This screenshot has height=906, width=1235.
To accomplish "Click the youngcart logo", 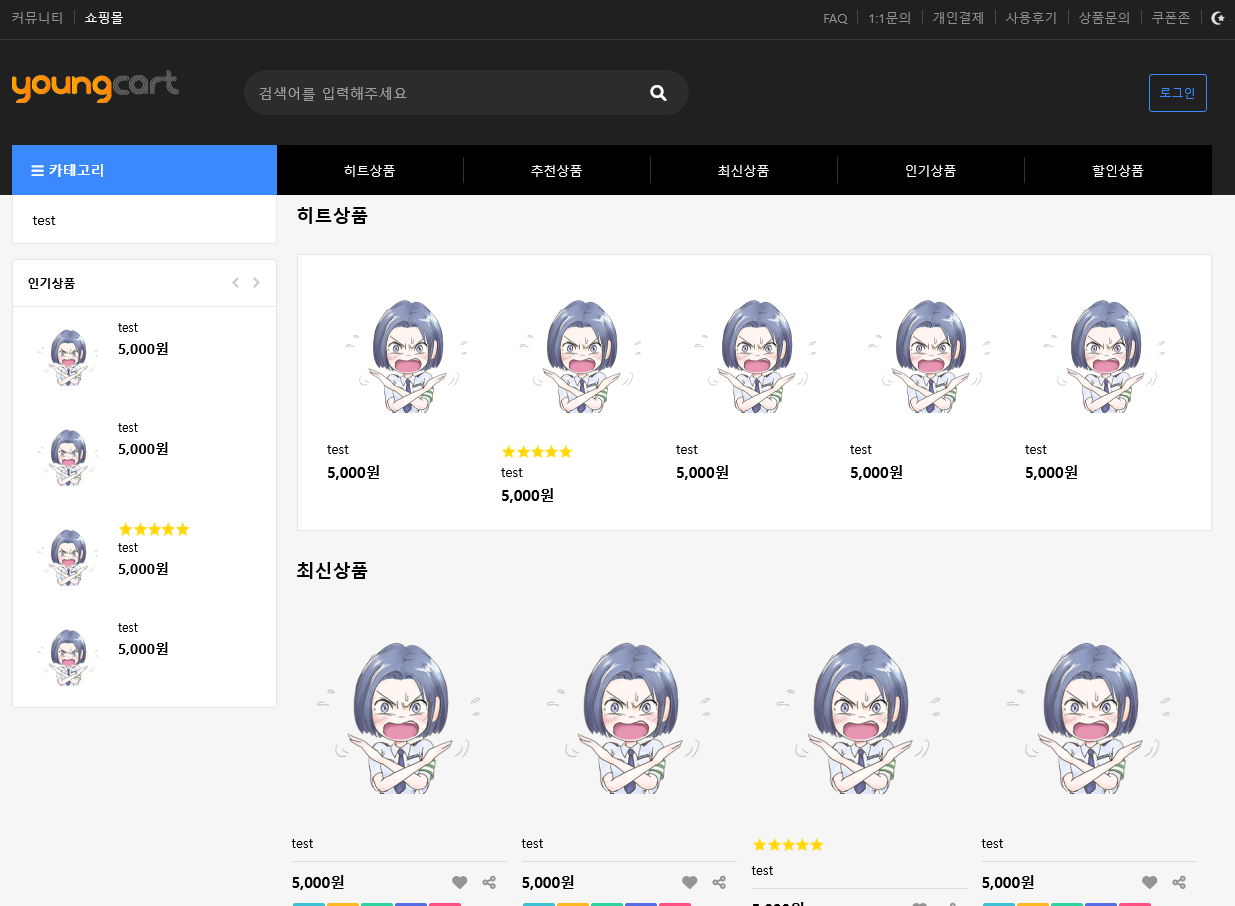I will click(x=95, y=86).
